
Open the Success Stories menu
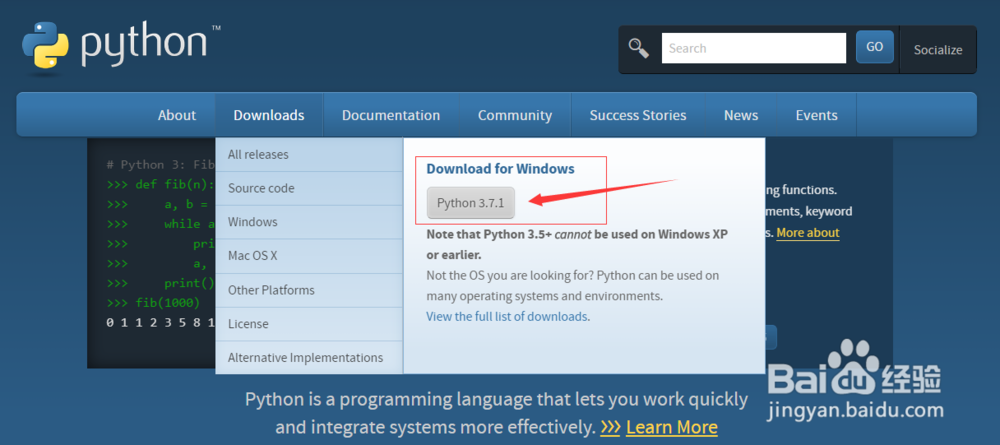pyautogui.click(x=638, y=115)
